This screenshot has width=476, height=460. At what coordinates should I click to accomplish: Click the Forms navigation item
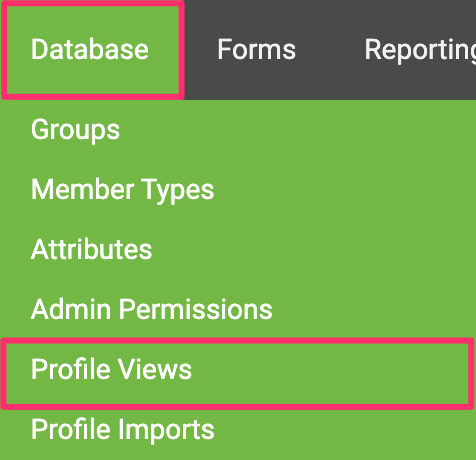(256, 49)
